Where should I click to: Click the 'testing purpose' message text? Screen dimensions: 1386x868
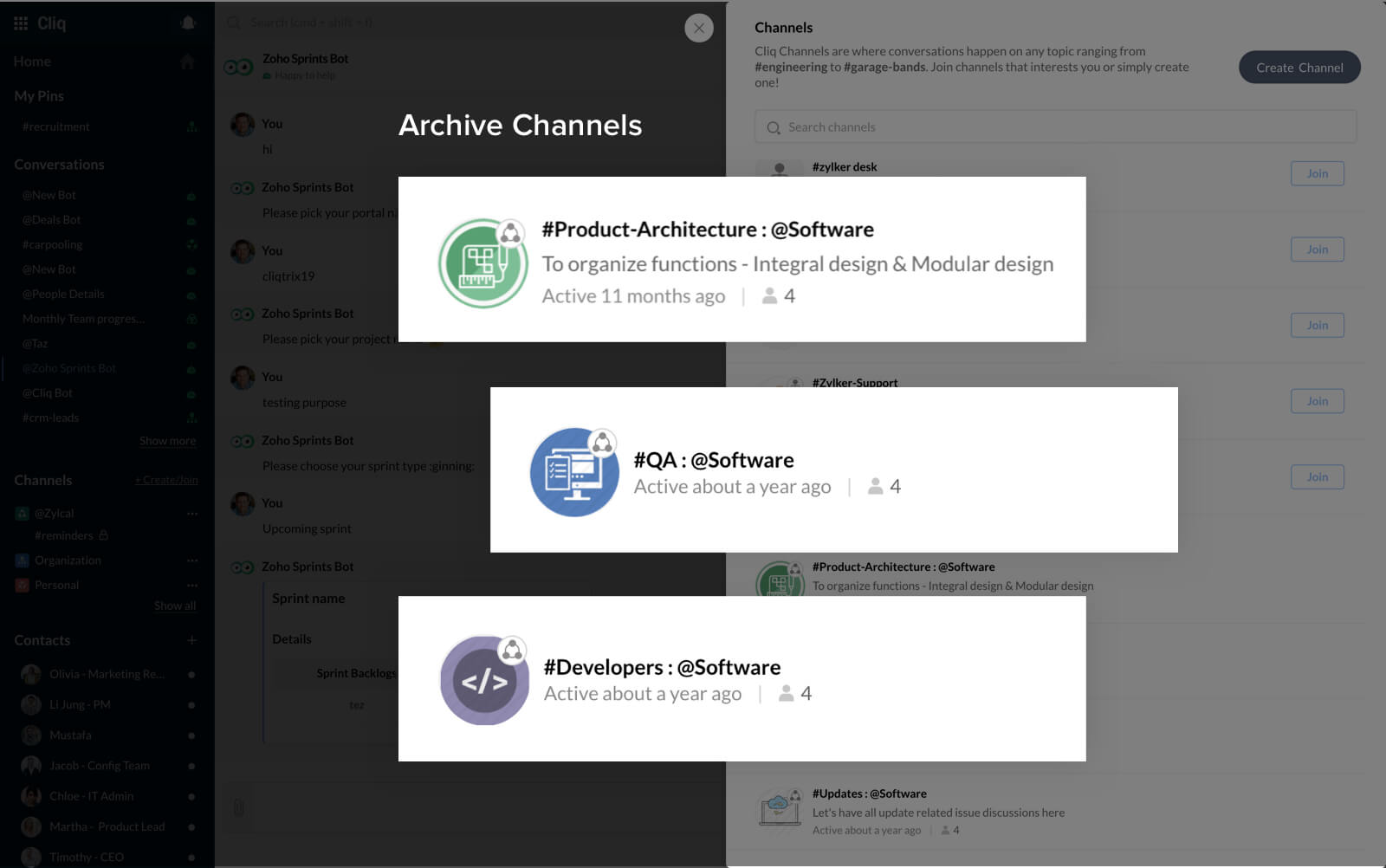[x=304, y=402]
